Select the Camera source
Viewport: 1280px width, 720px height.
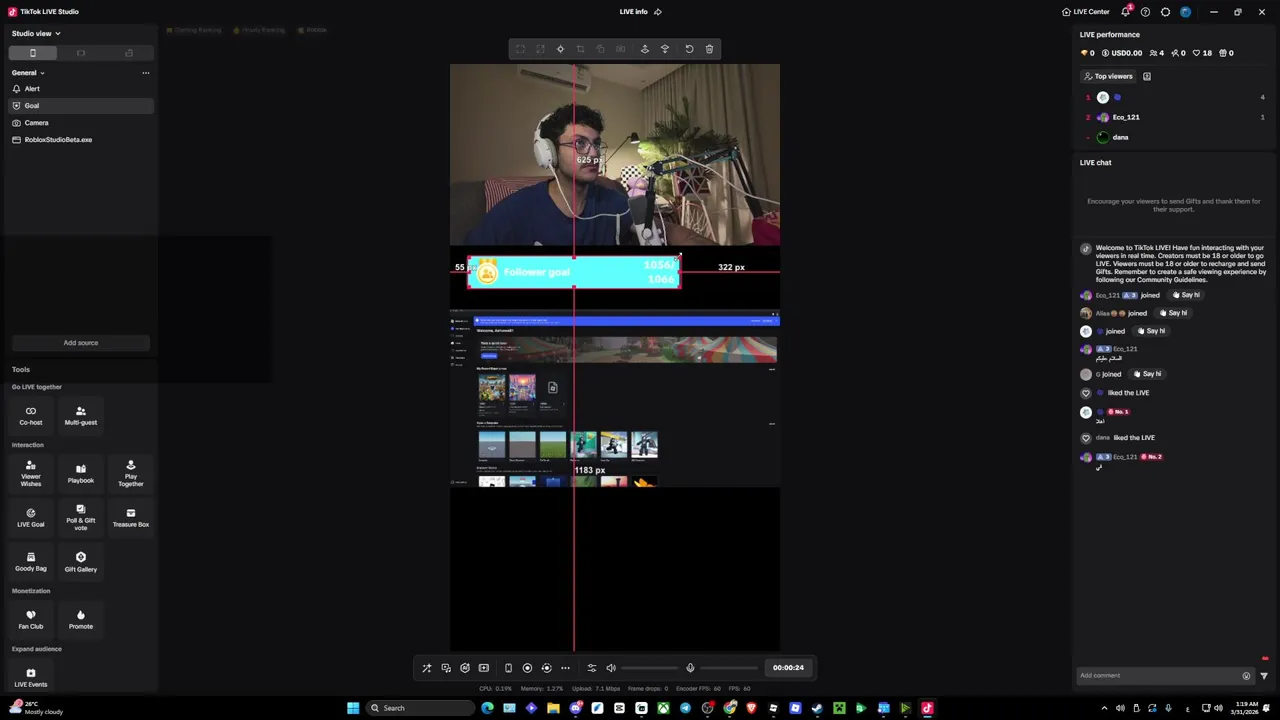pyautogui.click(x=80, y=123)
